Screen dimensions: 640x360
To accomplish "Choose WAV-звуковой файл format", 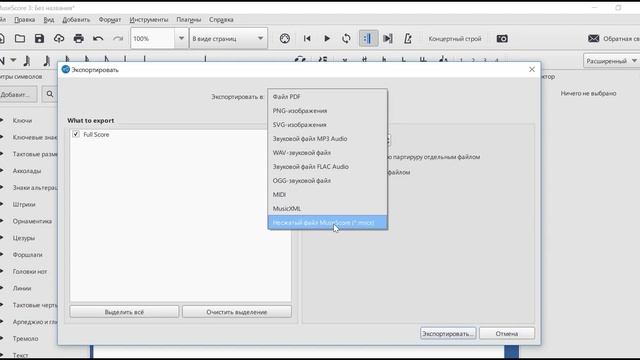I will (x=328, y=152).
